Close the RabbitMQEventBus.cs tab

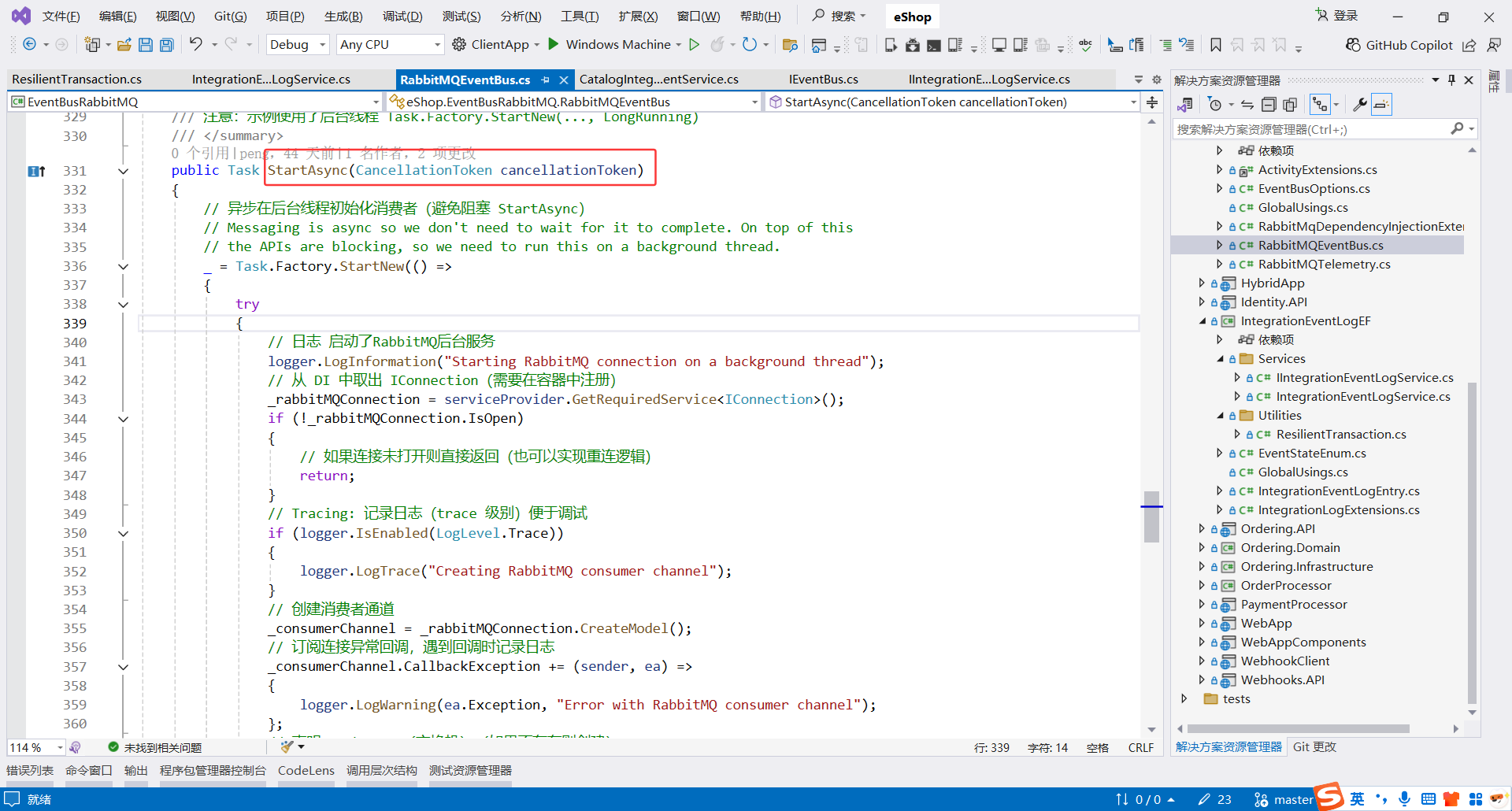(x=564, y=80)
